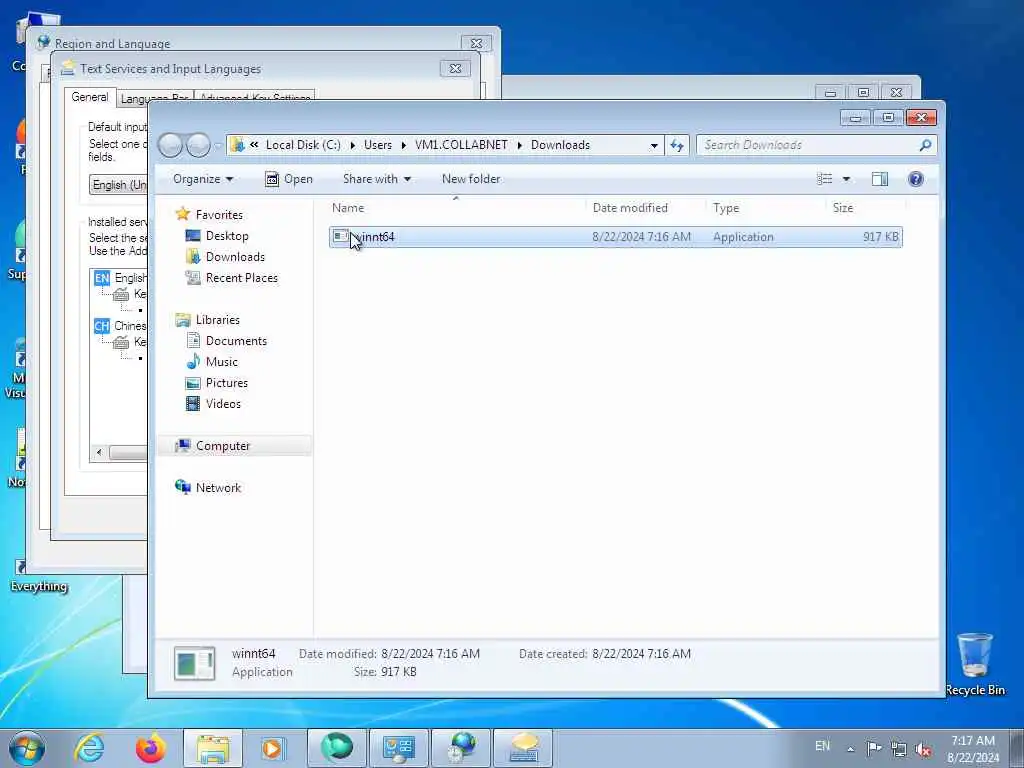Sort by Date modified column header

pyautogui.click(x=646, y=208)
